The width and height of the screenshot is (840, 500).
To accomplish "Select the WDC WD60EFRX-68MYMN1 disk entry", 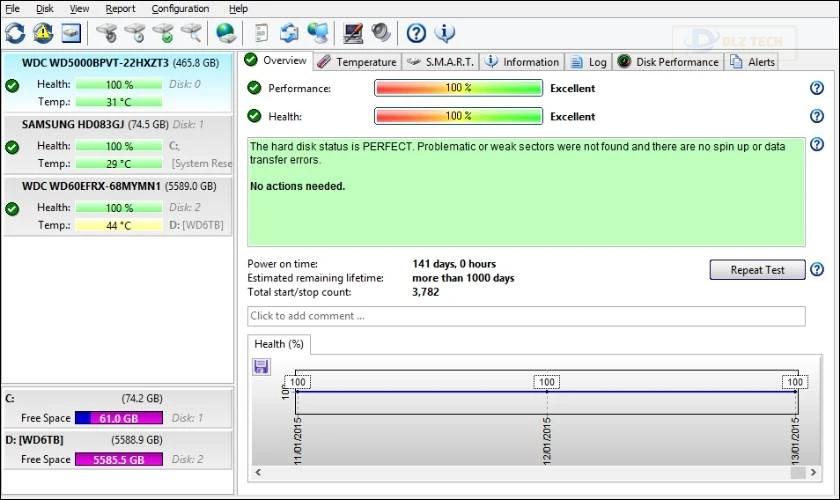I will coord(117,206).
